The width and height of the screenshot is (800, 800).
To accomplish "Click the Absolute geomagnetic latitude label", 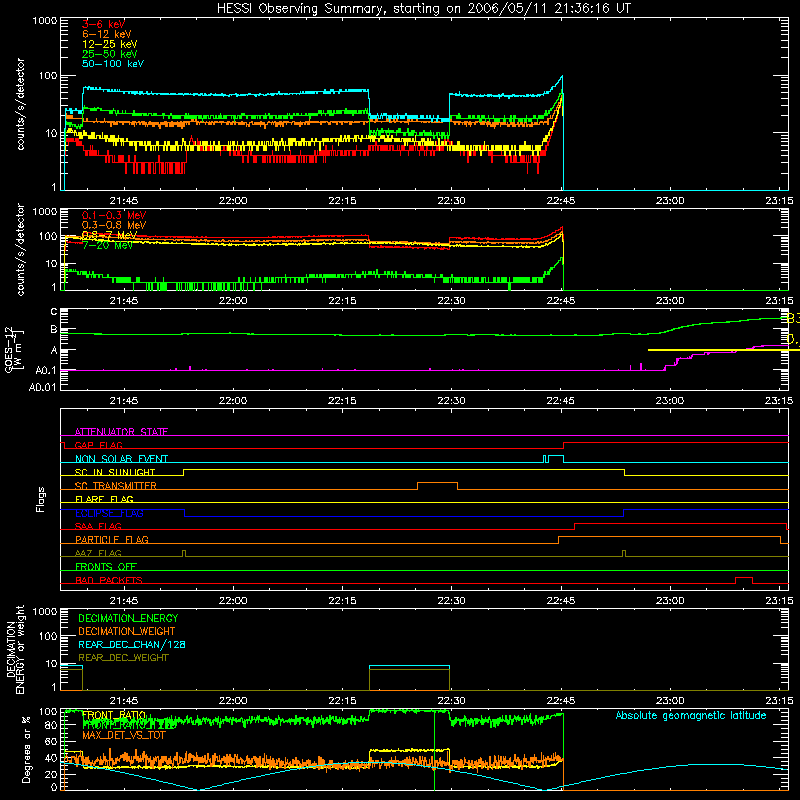I will click(x=691, y=715).
